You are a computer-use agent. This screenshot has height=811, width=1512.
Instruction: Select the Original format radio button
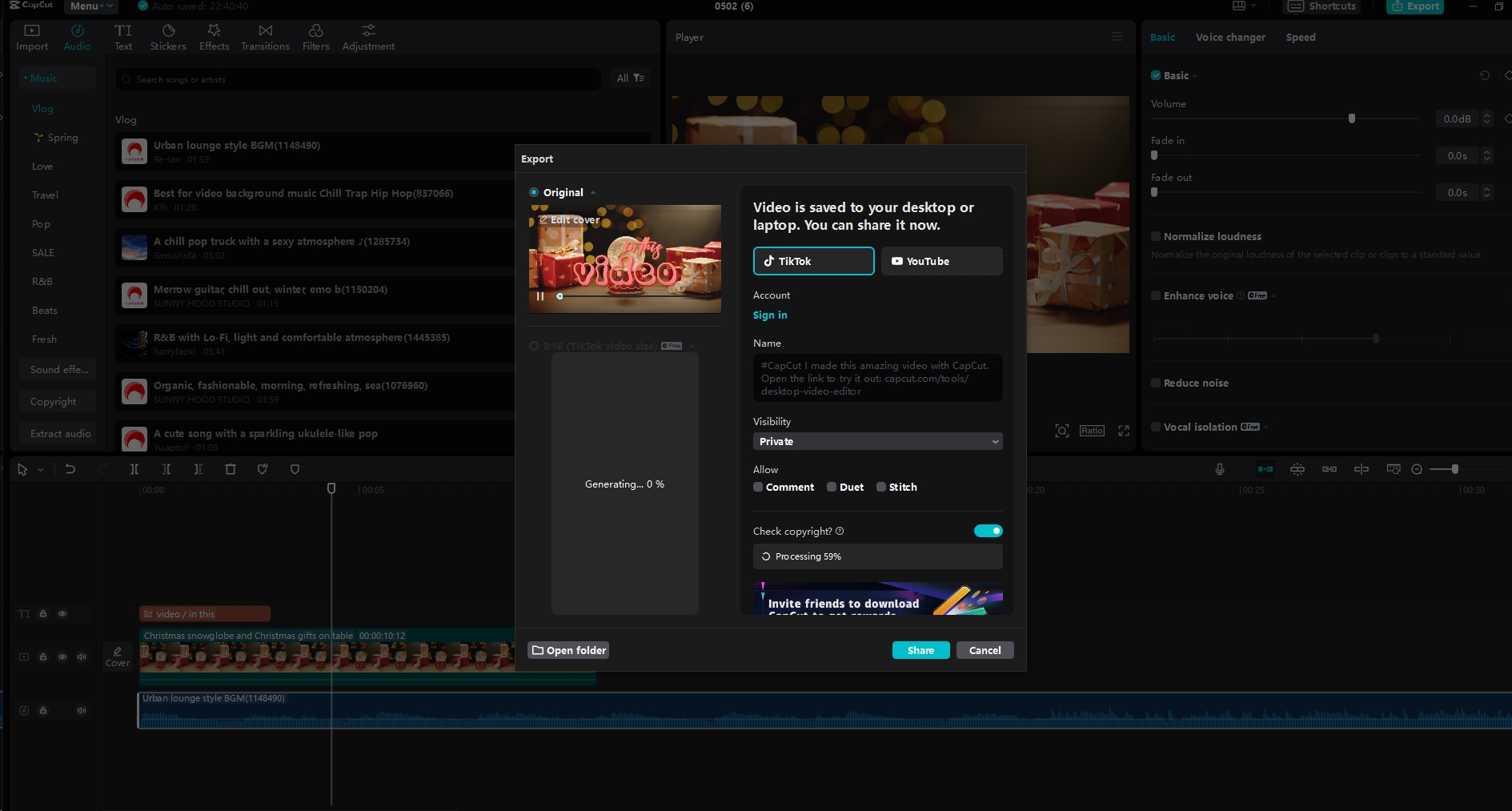(x=534, y=192)
